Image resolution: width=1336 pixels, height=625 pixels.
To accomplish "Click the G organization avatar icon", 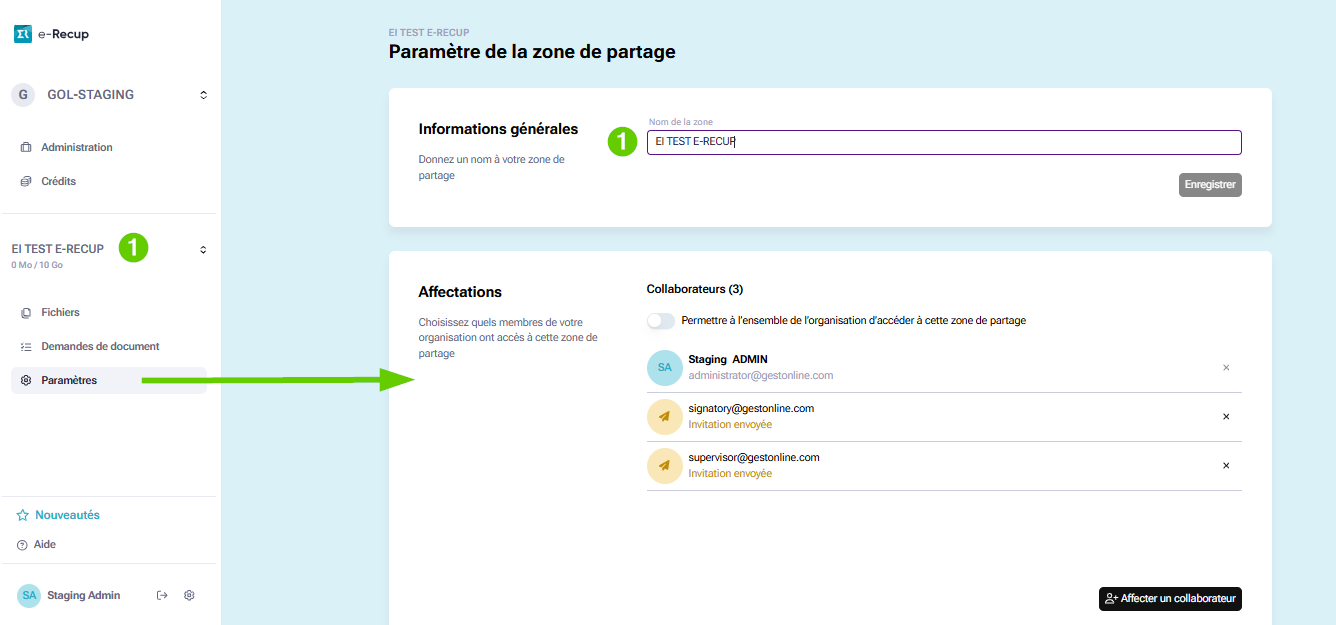I will [23, 95].
